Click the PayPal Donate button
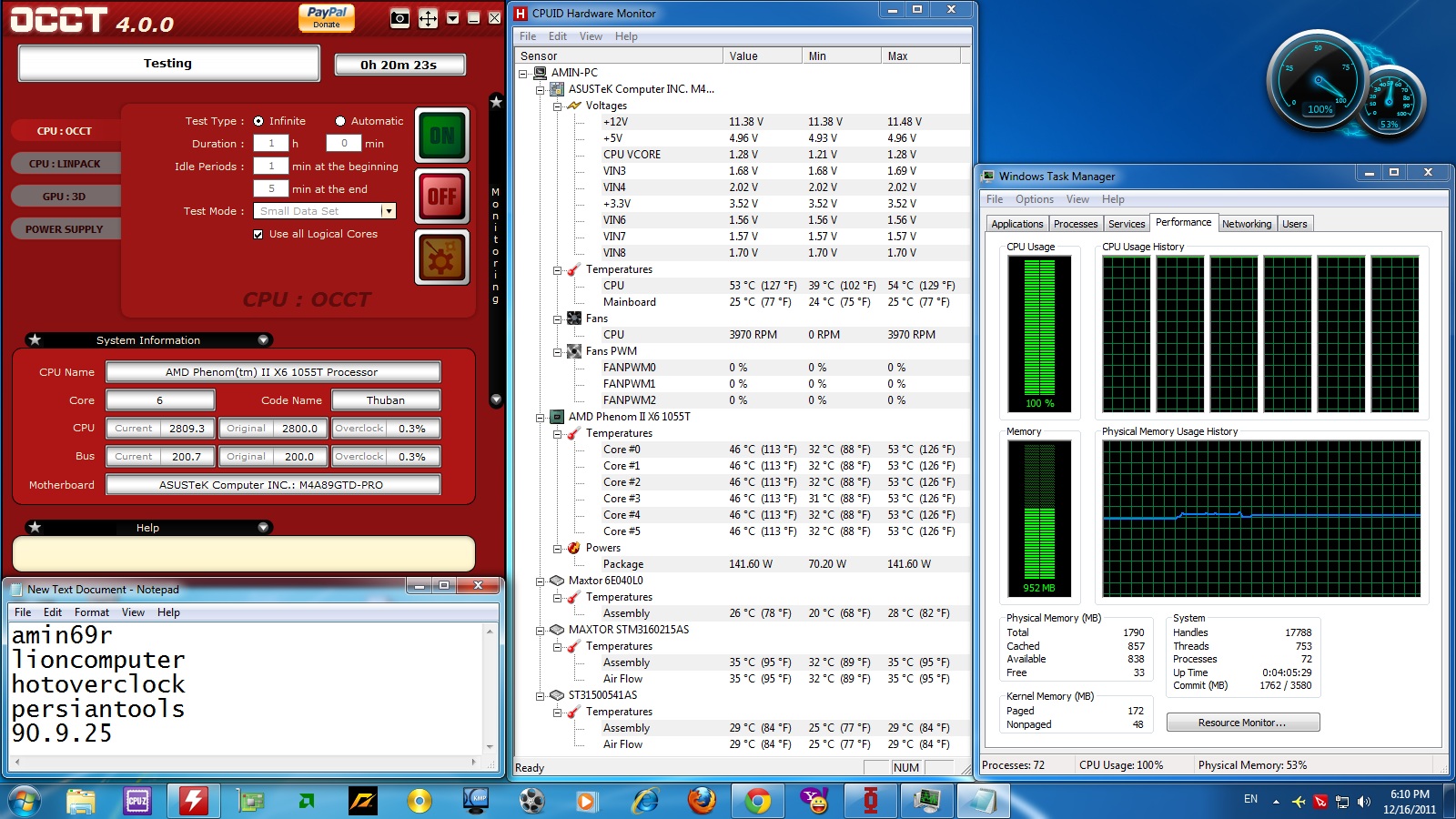The width and height of the screenshot is (1456, 819). 327,17
